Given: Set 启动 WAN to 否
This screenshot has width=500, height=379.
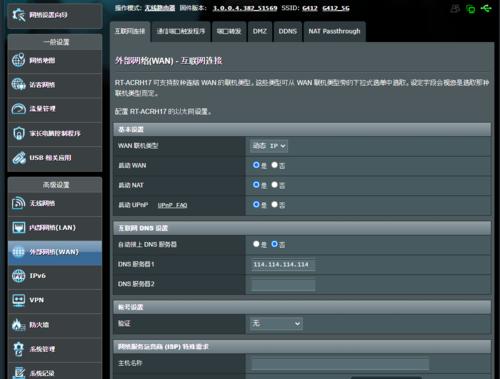Looking at the screenshot, I should click(x=274, y=165).
